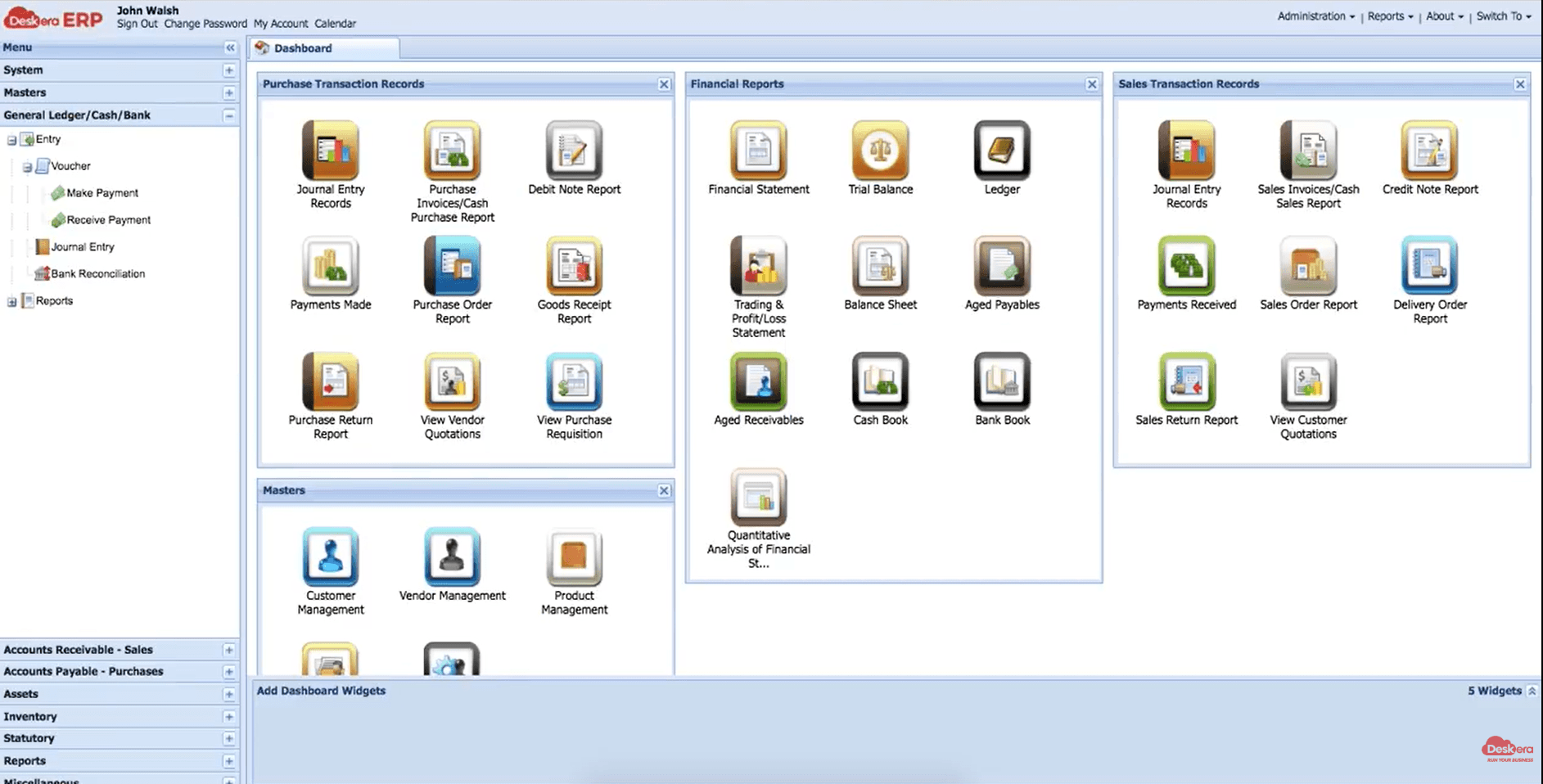Screen dimensions: 1543x784
Task: Close the Financial Reports widget
Action: 1091,84
